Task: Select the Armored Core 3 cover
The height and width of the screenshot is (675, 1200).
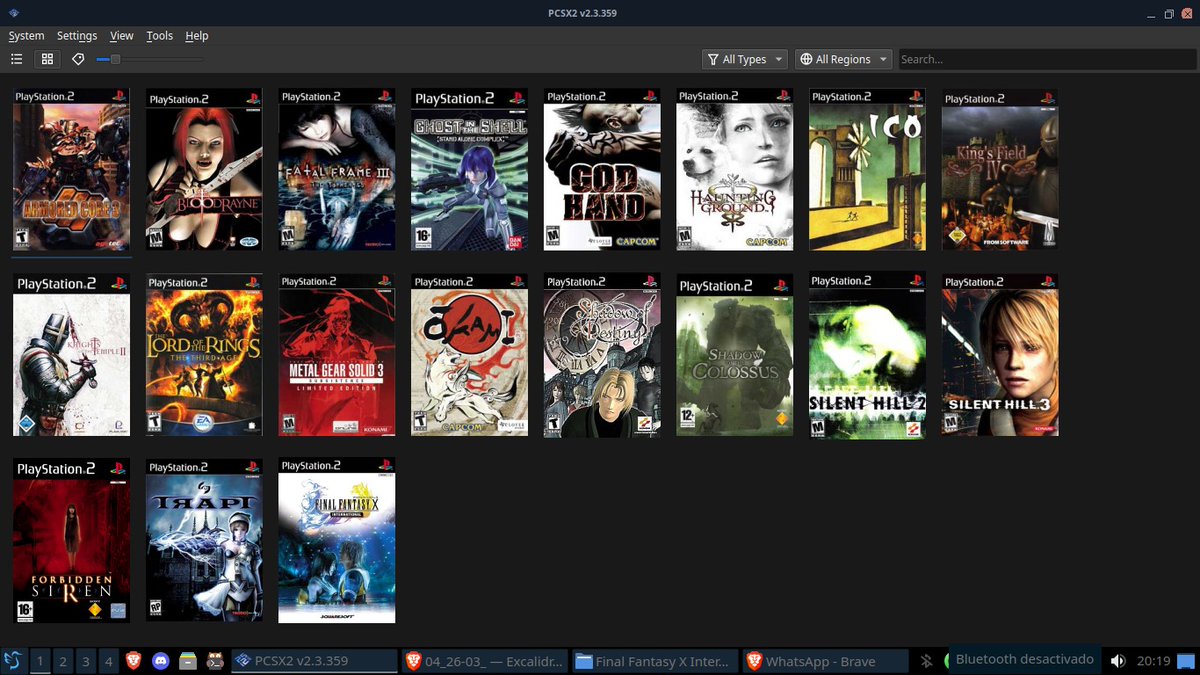Action: click(x=71, y=169)
